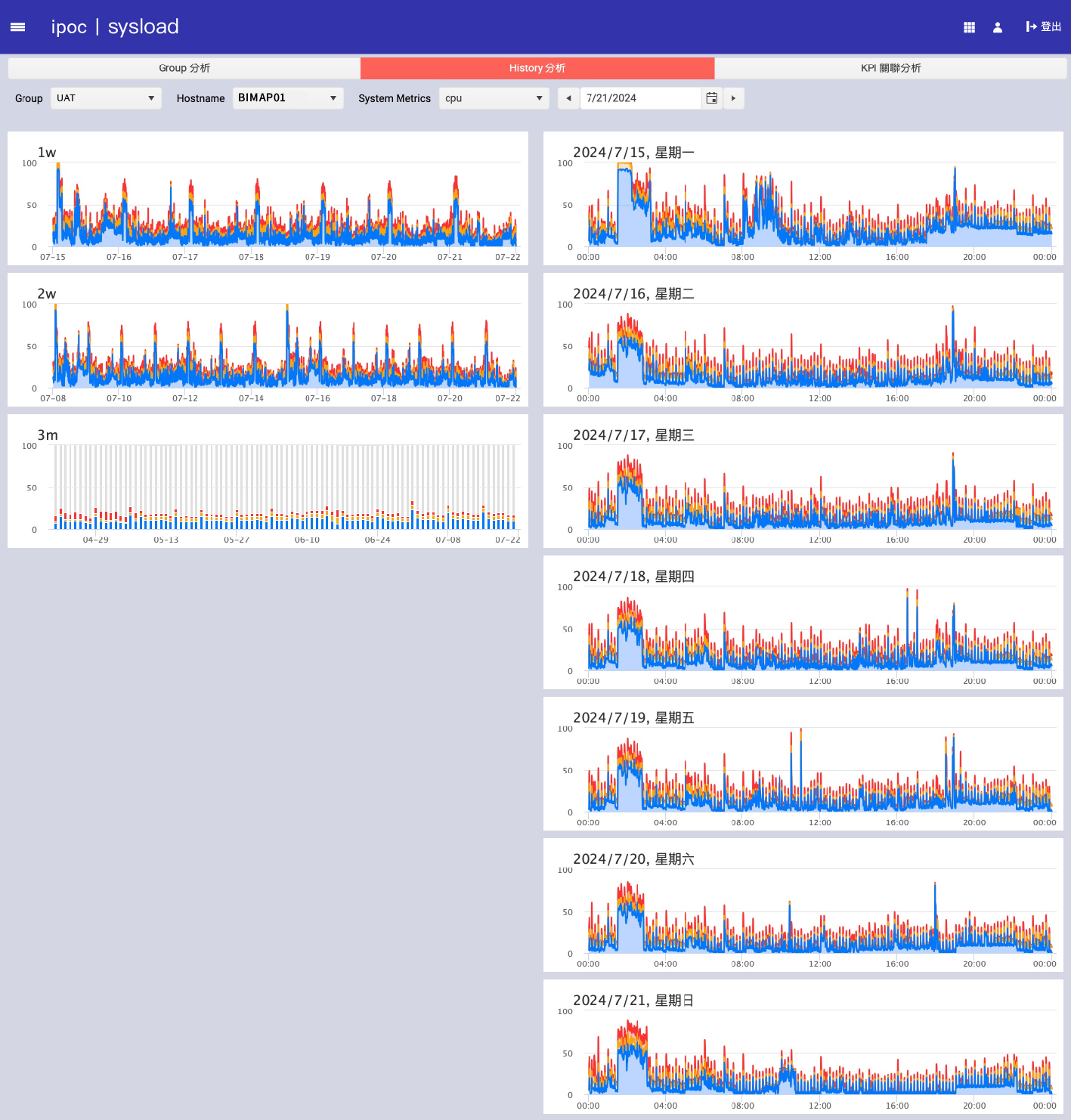Click the 2w CPU chart
This screenshot has height=1120, width=1071.
(x=268, y=339)
